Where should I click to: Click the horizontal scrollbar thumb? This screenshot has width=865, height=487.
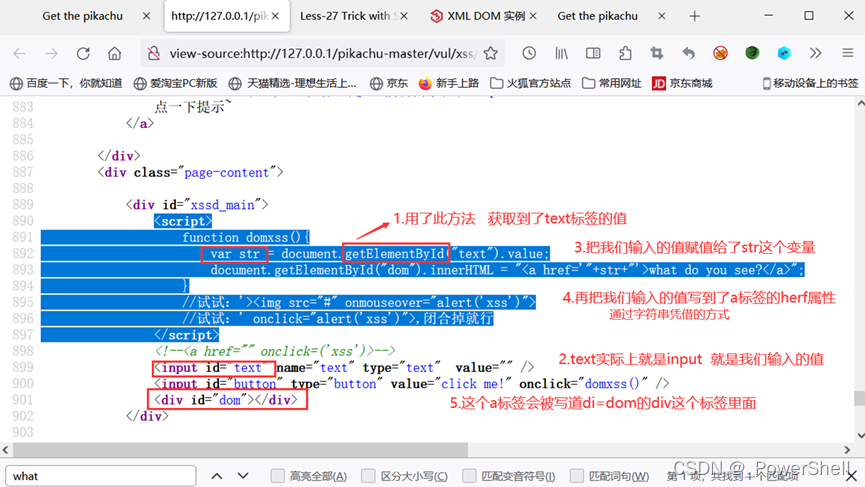pyautogui.click(x=241, y=449)
